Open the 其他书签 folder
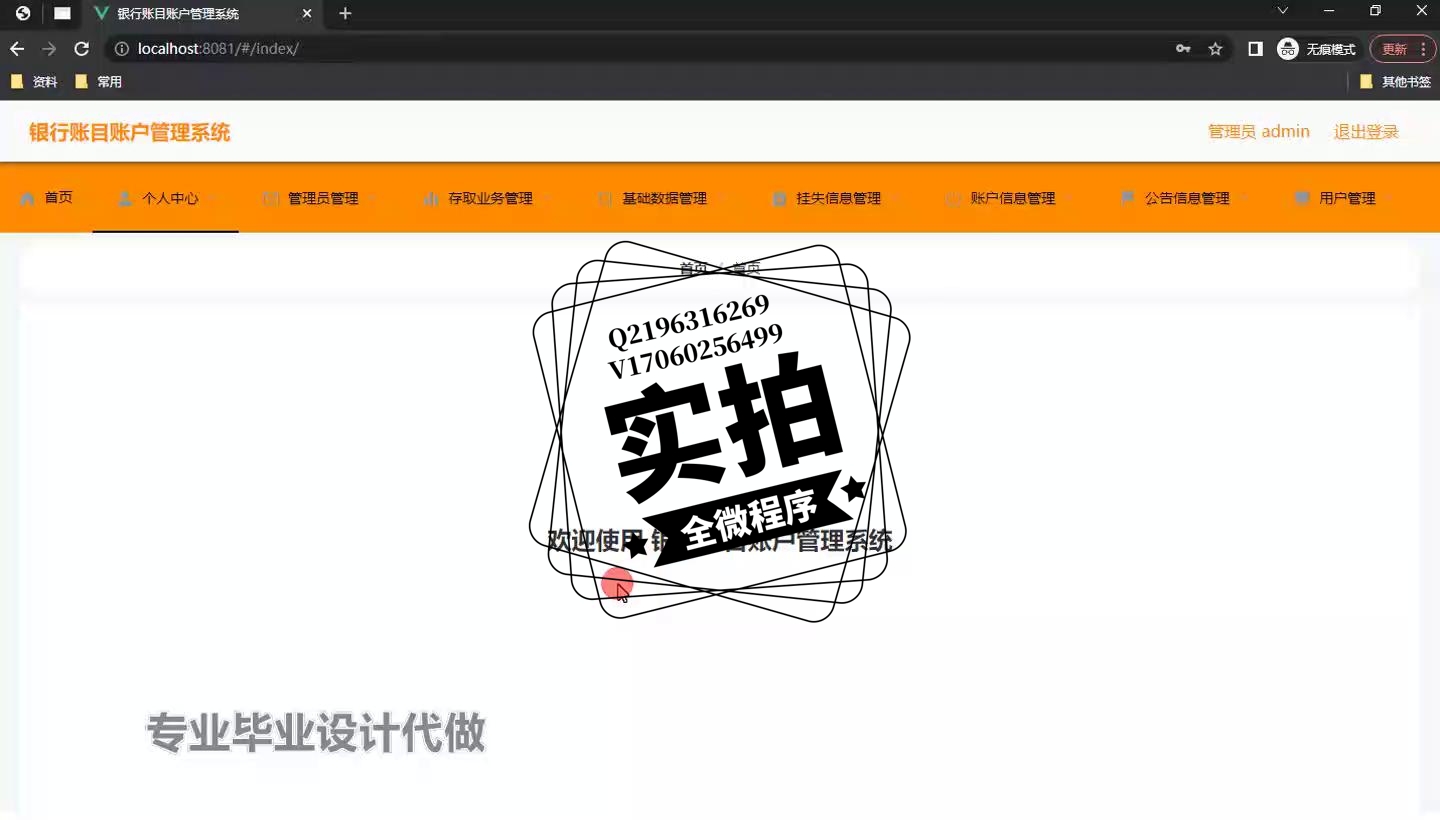 (1395, 82)
